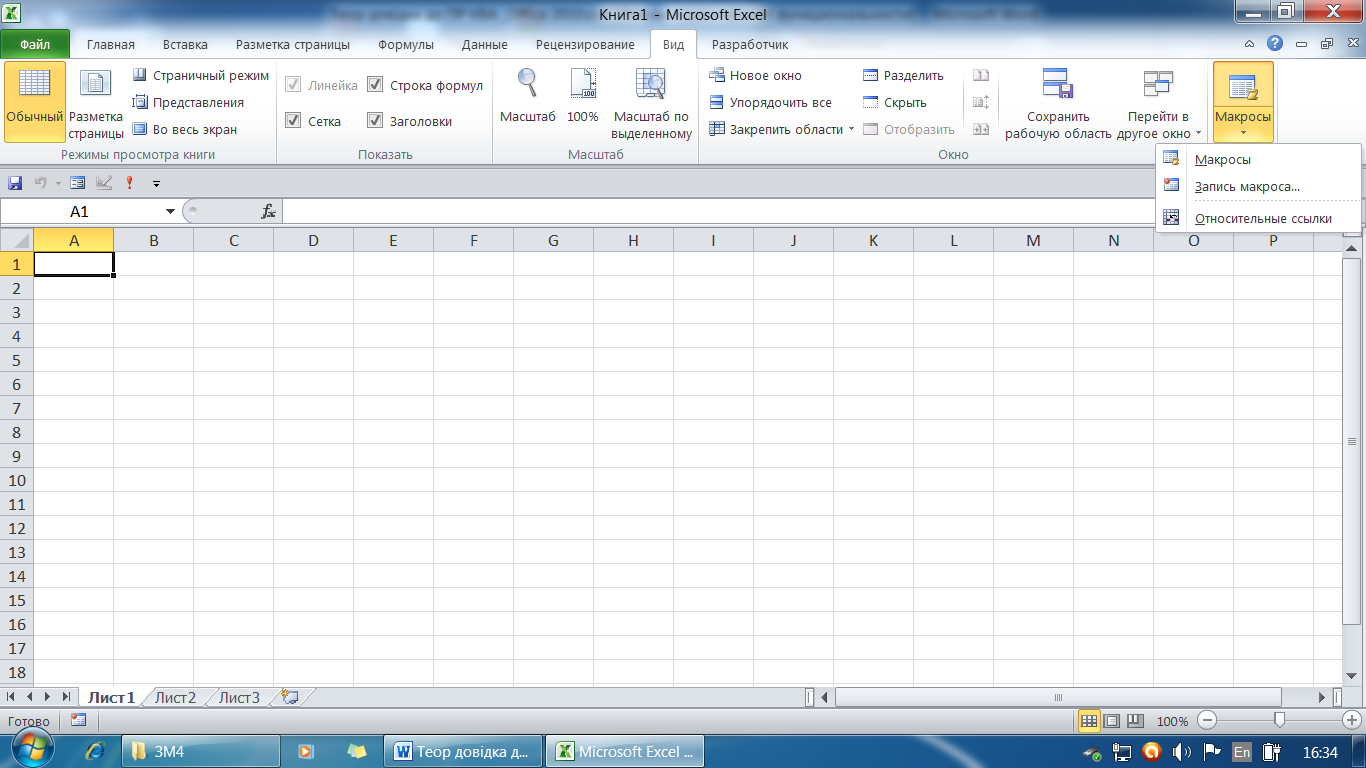Click Масштаб по выделенному button

652,103
